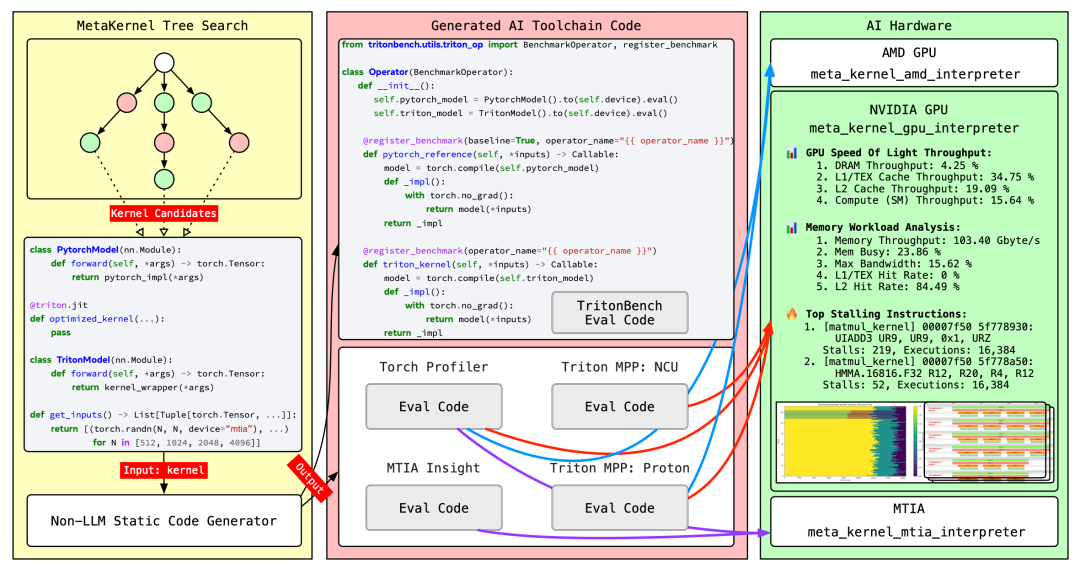
Task: Select Eval Code under Torch Profiler
Action: (x=426, y=406)
